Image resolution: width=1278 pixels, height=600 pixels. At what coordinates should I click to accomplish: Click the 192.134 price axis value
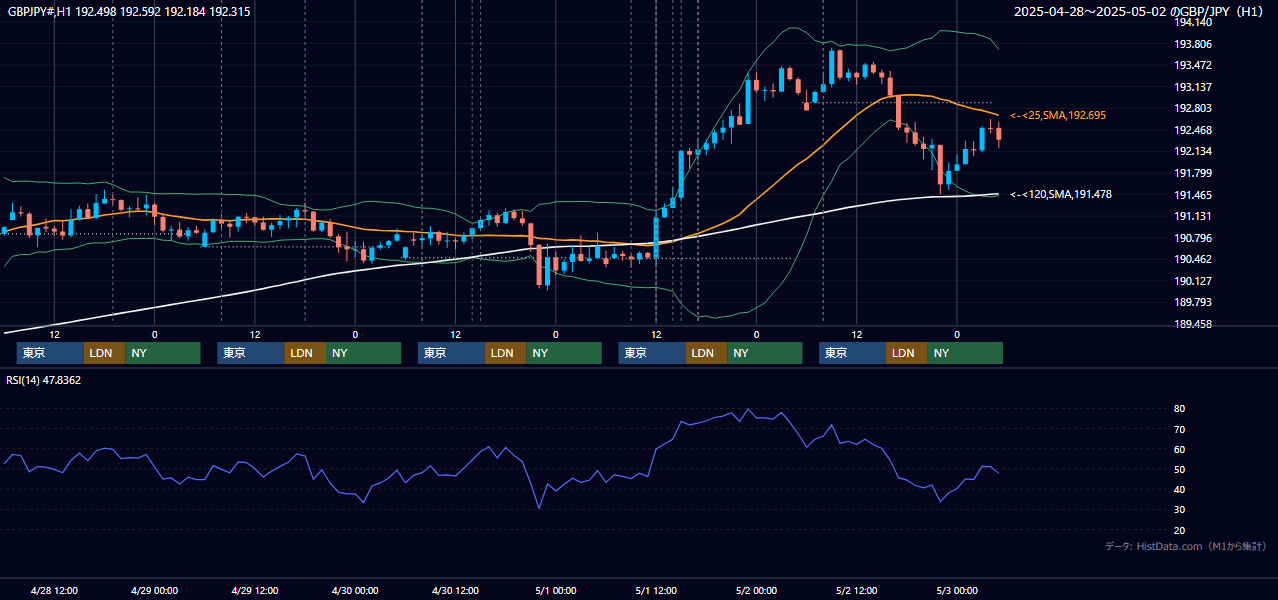coord(1194,152)
